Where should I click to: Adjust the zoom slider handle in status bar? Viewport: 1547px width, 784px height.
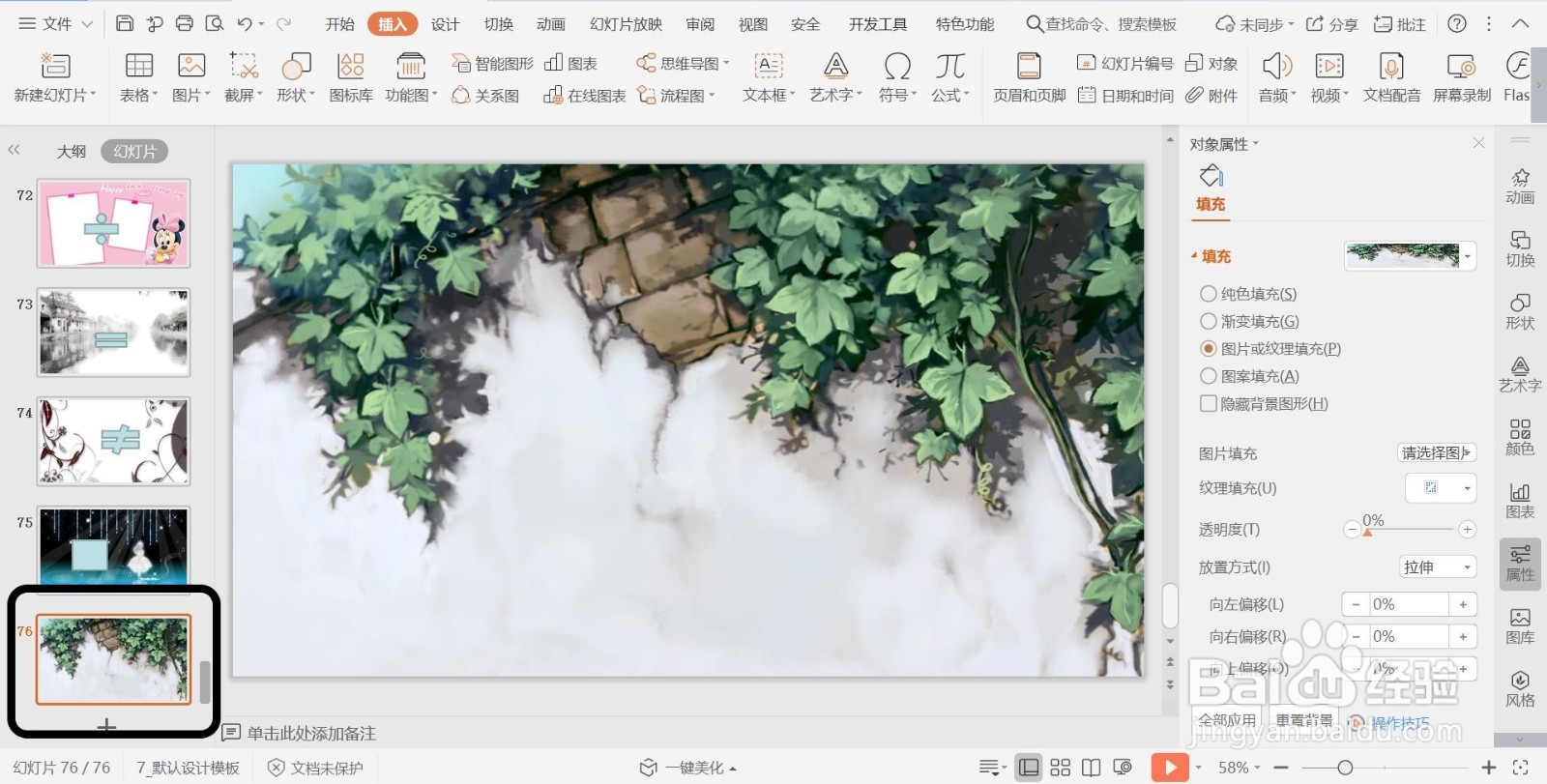[x=1345, y=768]
